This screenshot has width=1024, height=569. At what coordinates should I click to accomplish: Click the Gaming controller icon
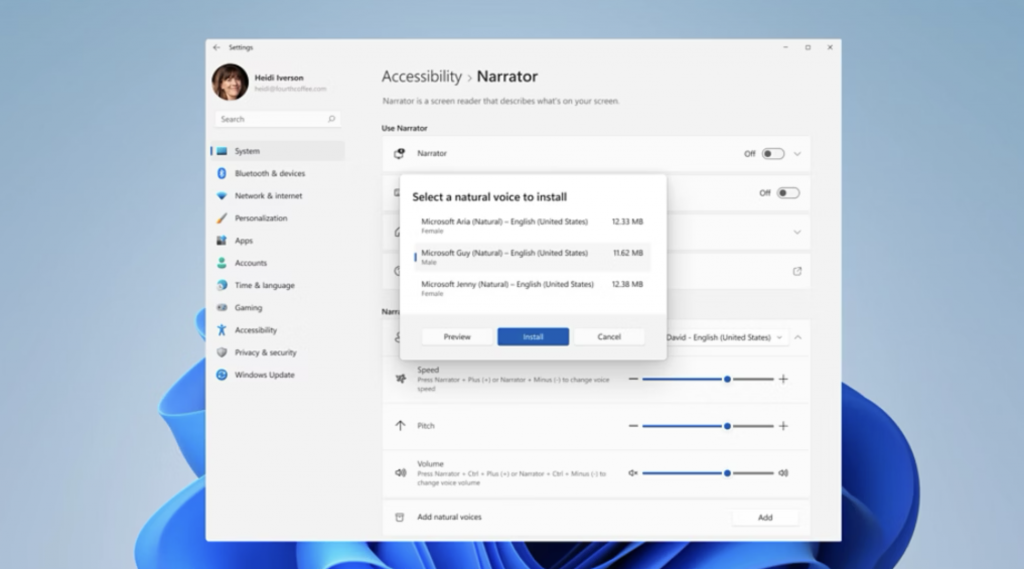[222, 308]
